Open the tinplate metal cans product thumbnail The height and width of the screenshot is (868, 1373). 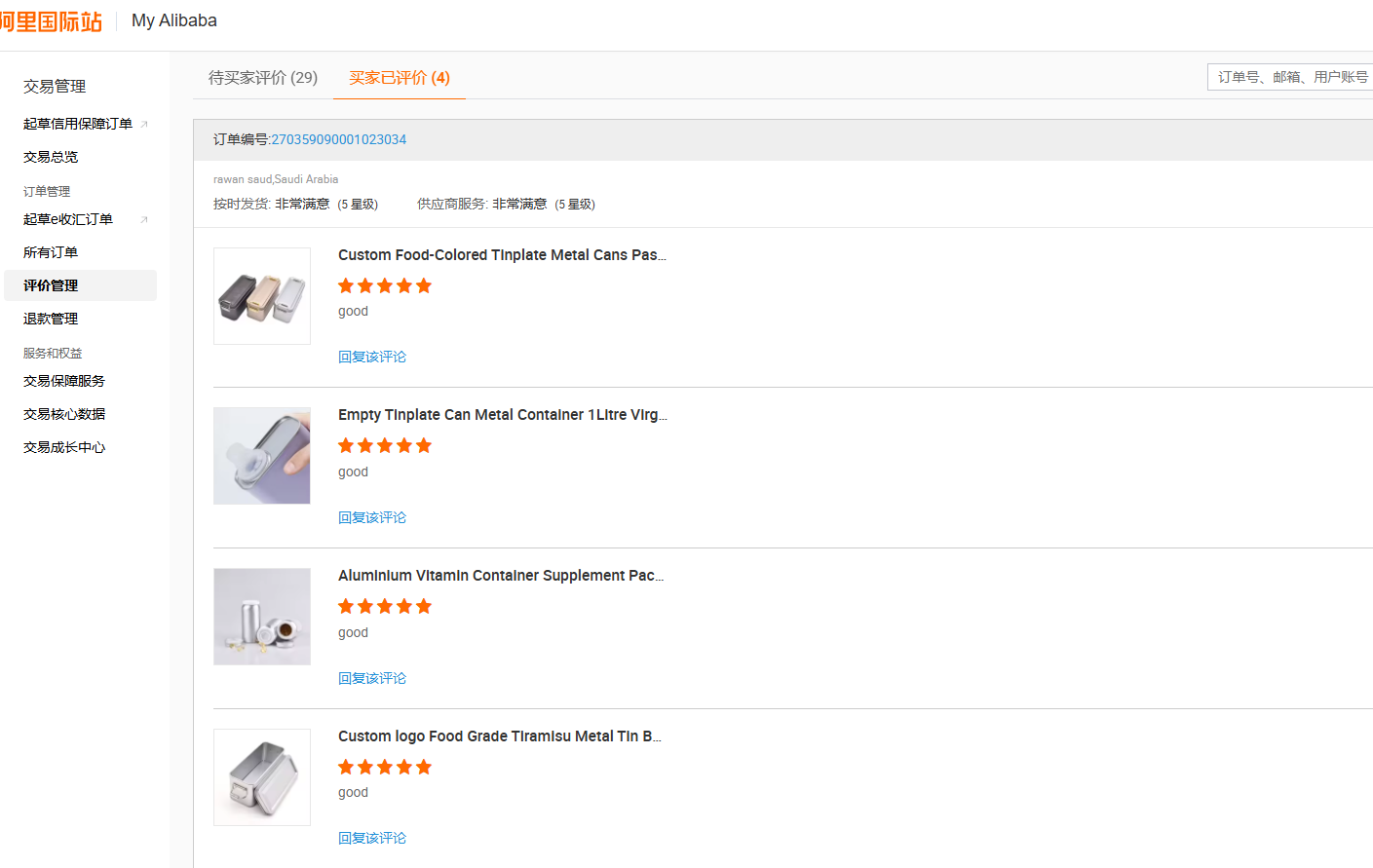point(262,296)
